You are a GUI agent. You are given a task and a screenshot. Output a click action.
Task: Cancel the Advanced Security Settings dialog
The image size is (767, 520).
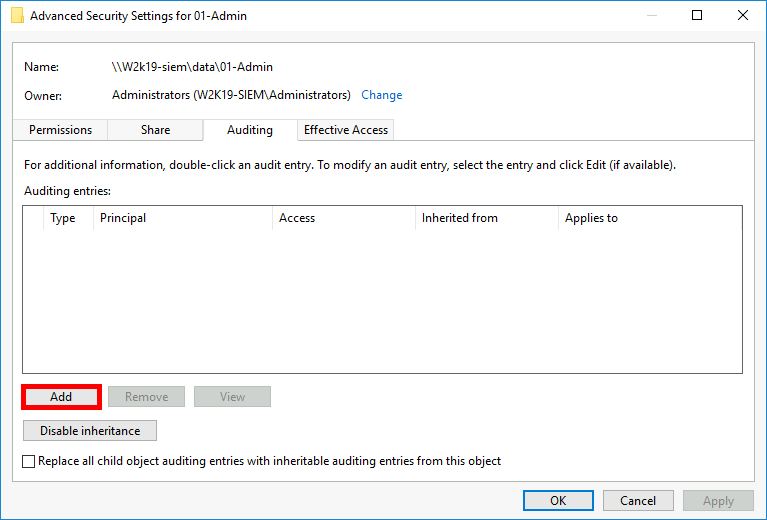point(638,500)
